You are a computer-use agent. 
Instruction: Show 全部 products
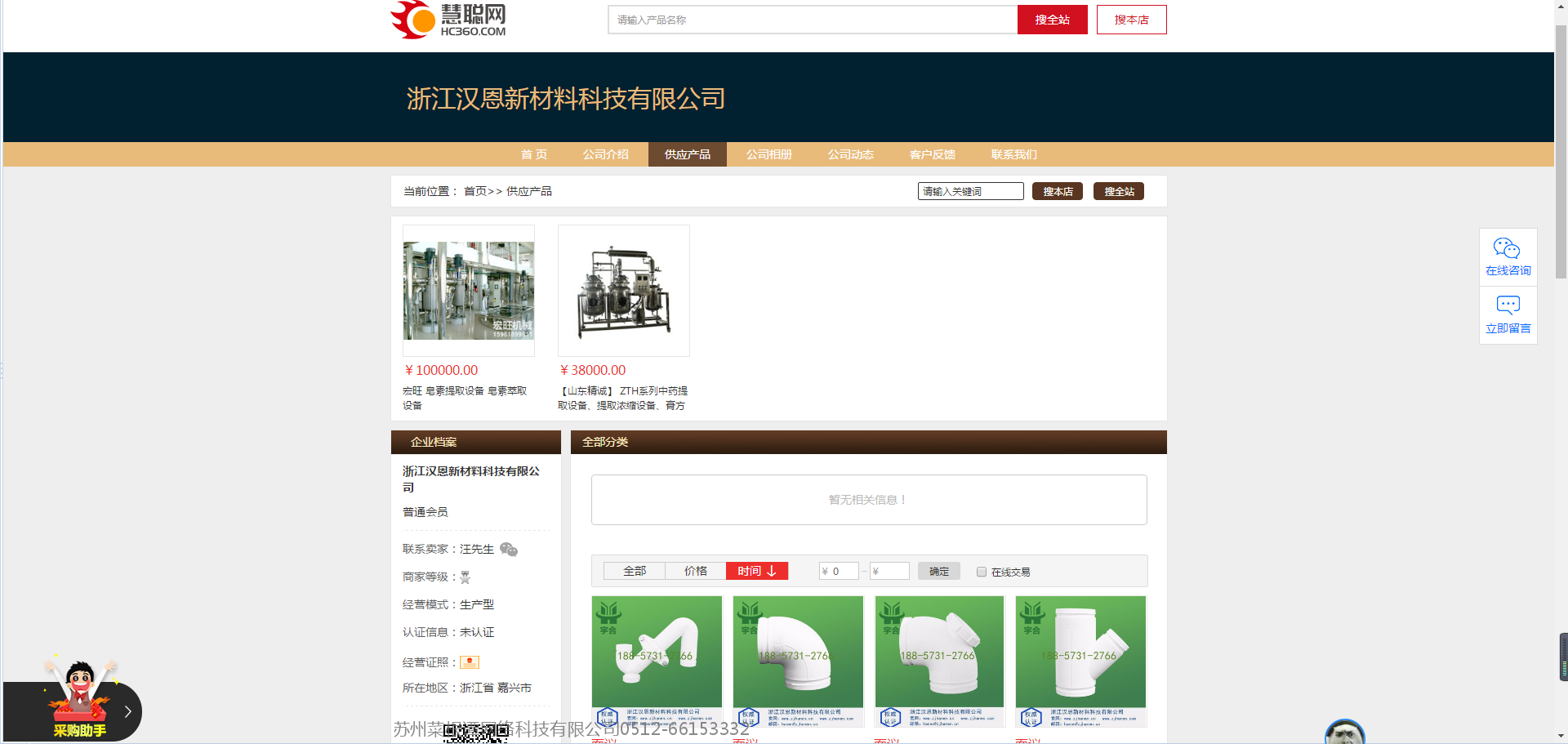635,571
